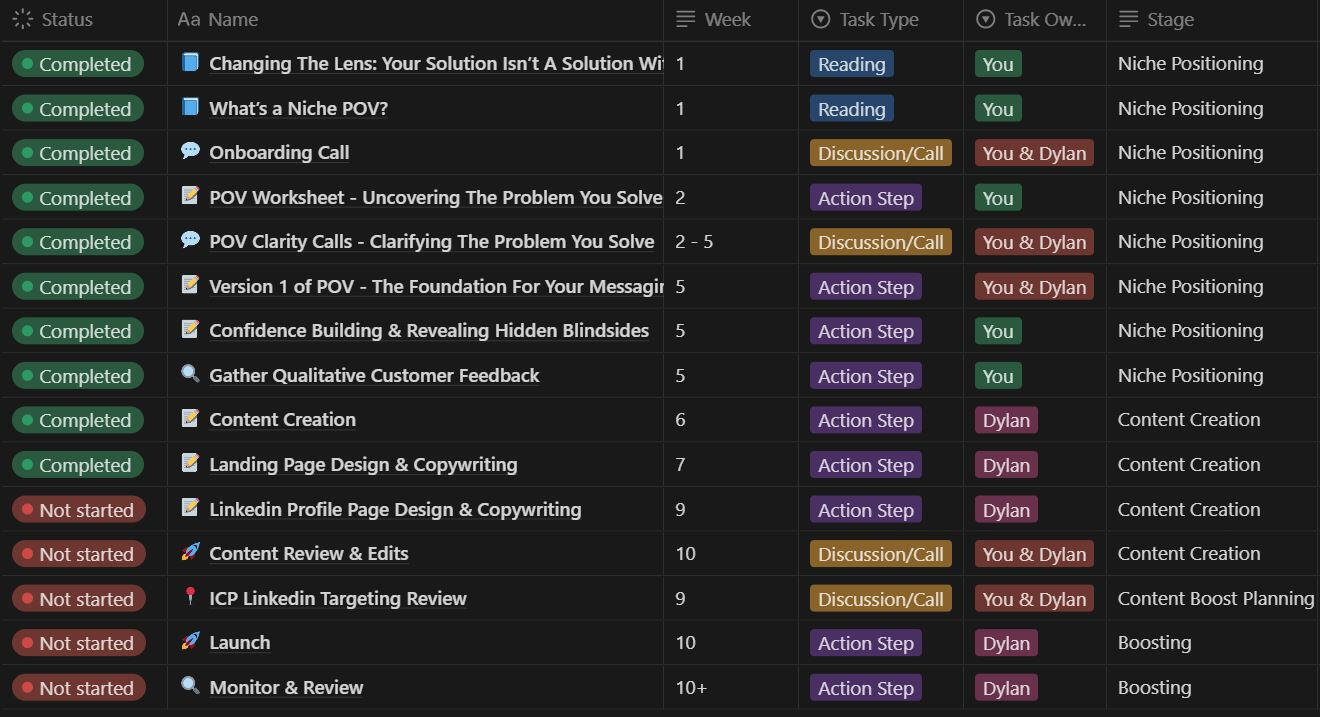Viewport: 1320px width, 717px height.
Task: Open the Task Owner column header menu
Action: (1044, 20)
